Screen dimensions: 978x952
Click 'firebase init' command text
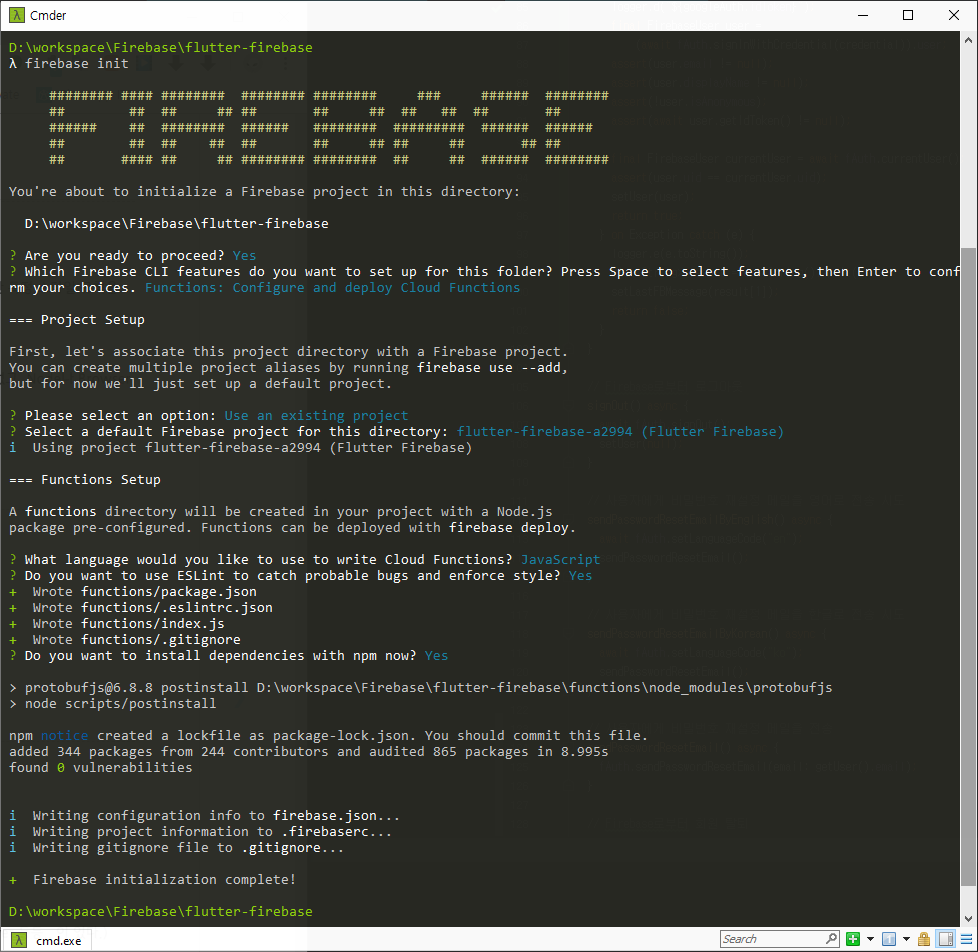pyautogui.click(x=77, y=64)
